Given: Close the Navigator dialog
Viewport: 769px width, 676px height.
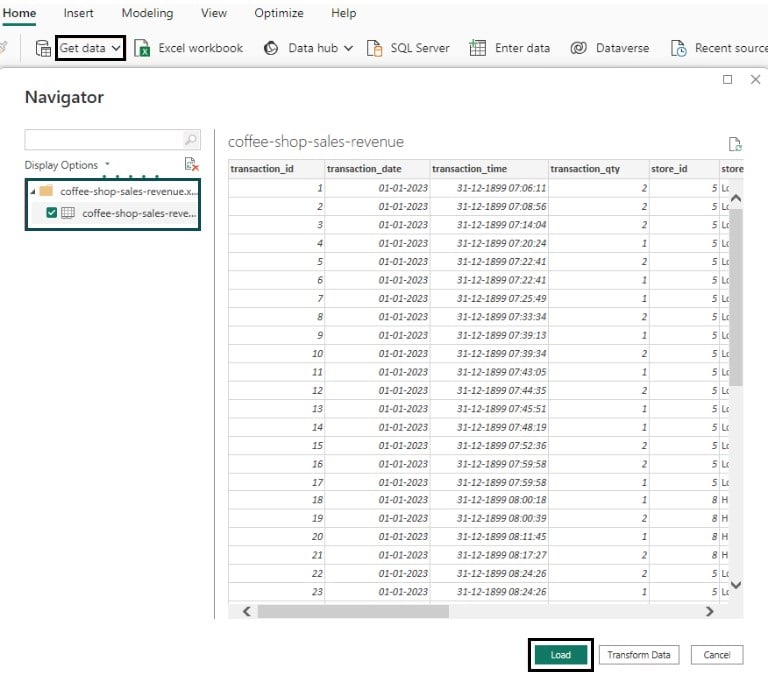Looking at the screenshot, I should pyautogui.click(x=755, y=79).
